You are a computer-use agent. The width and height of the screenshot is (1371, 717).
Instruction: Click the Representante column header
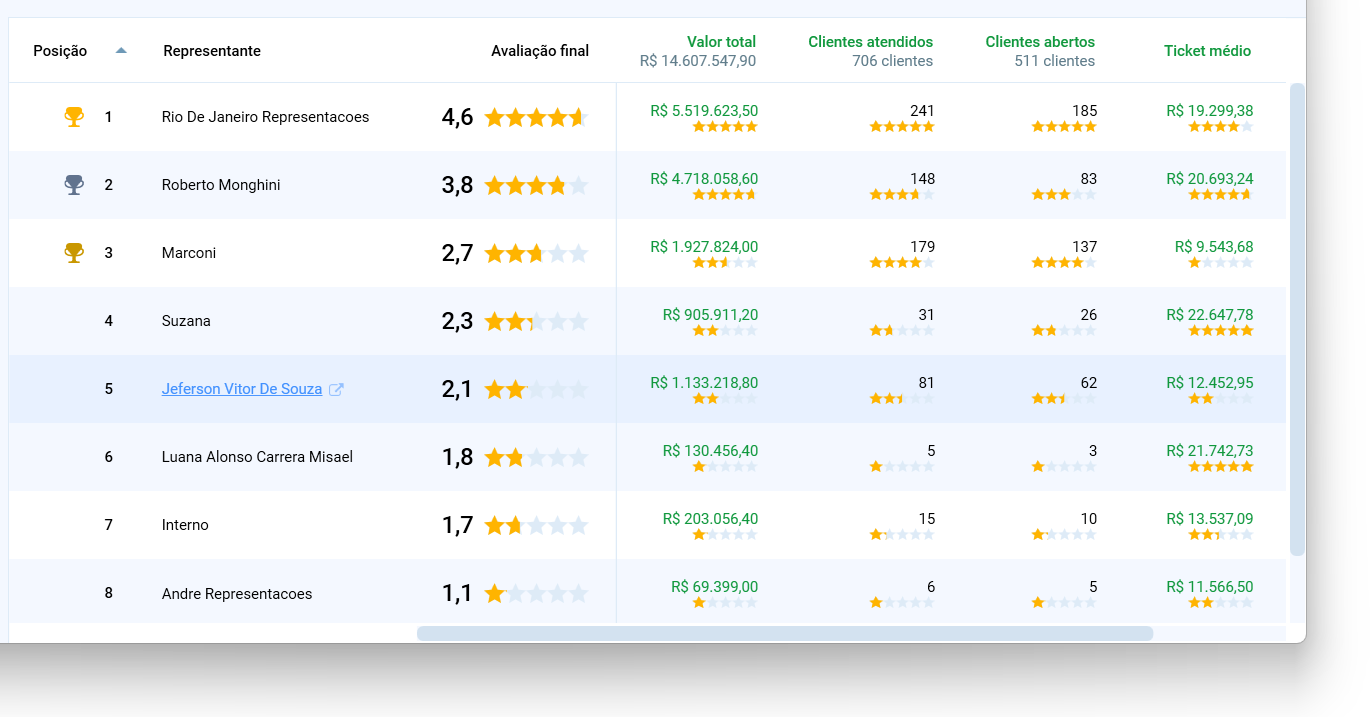pos(212,51)
